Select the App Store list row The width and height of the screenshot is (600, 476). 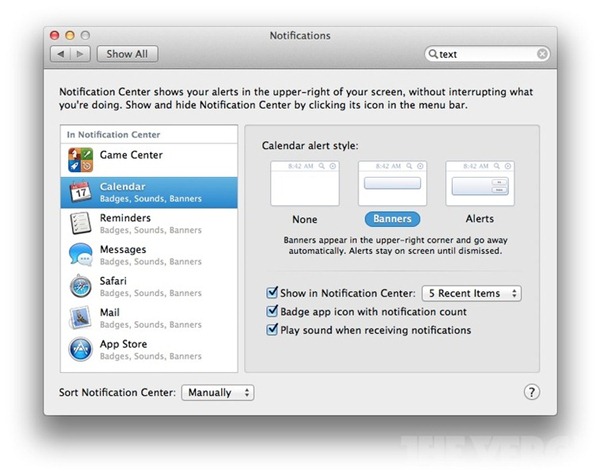[x=149, y=349]
